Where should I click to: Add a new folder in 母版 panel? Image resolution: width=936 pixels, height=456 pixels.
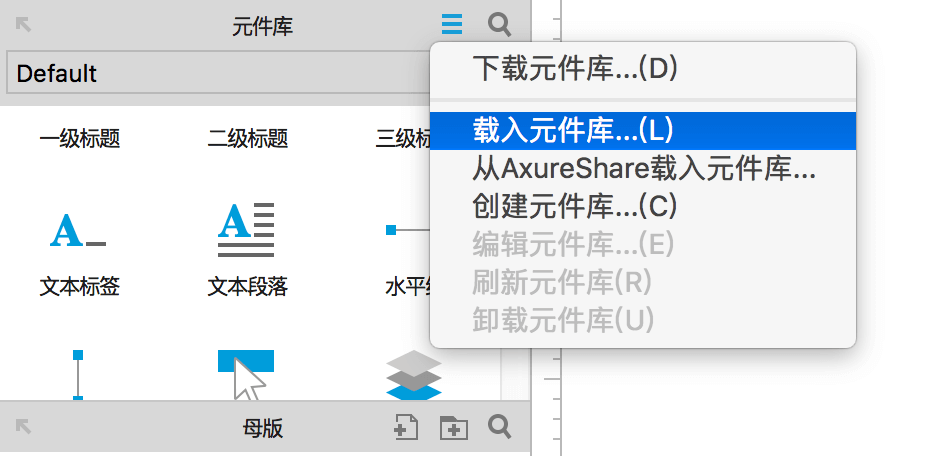[454, 428]
